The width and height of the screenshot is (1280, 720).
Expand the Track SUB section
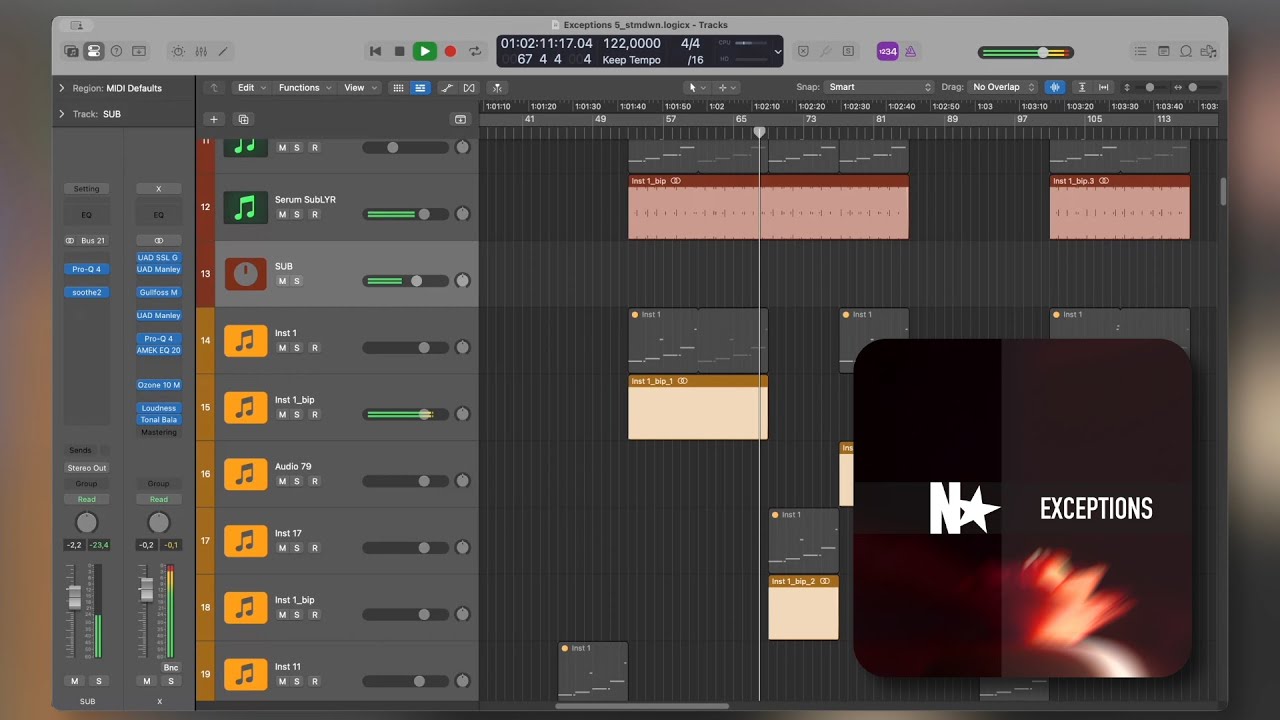click(x=61, y=114)
